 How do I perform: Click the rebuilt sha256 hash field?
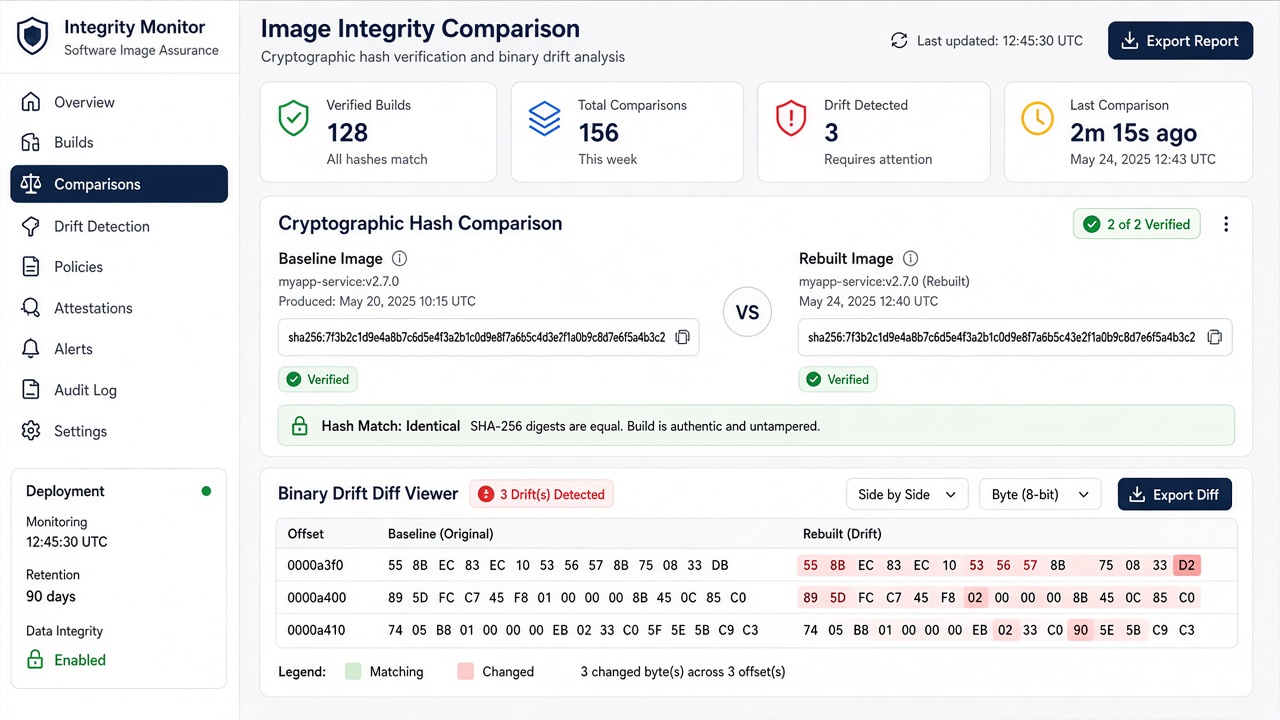click(1015, 338)
